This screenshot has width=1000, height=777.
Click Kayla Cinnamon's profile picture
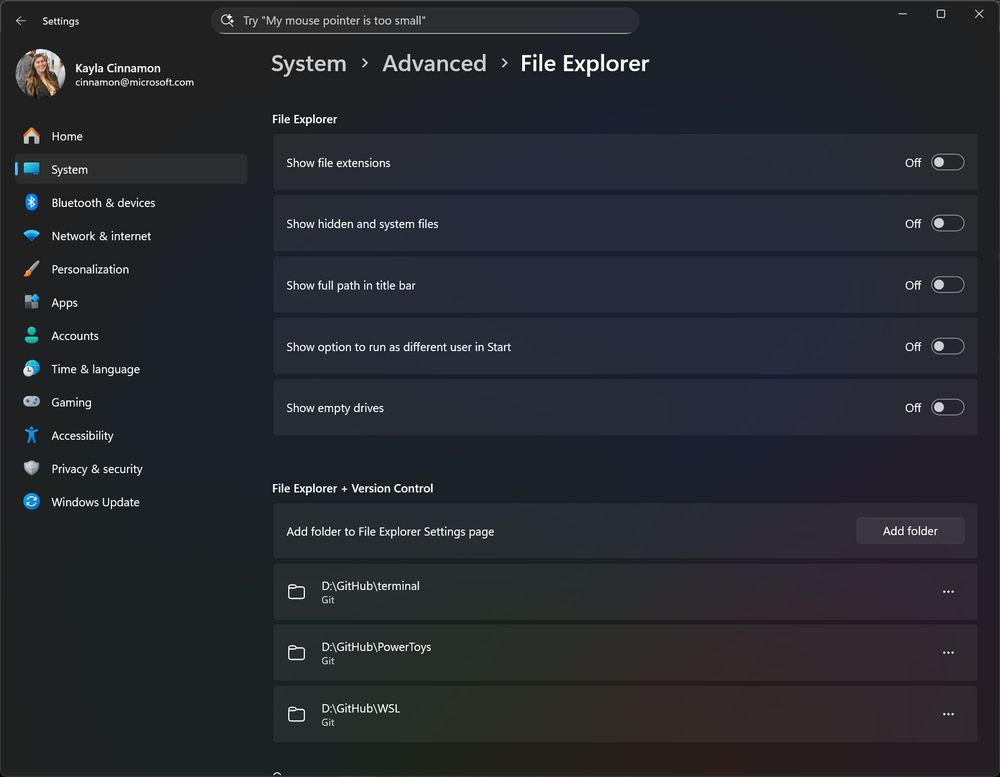pyautogui.click(x=40, y=74)
